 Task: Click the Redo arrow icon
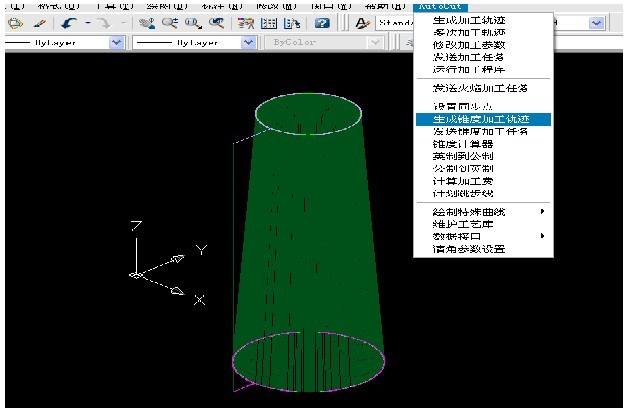tap(103, 22)
